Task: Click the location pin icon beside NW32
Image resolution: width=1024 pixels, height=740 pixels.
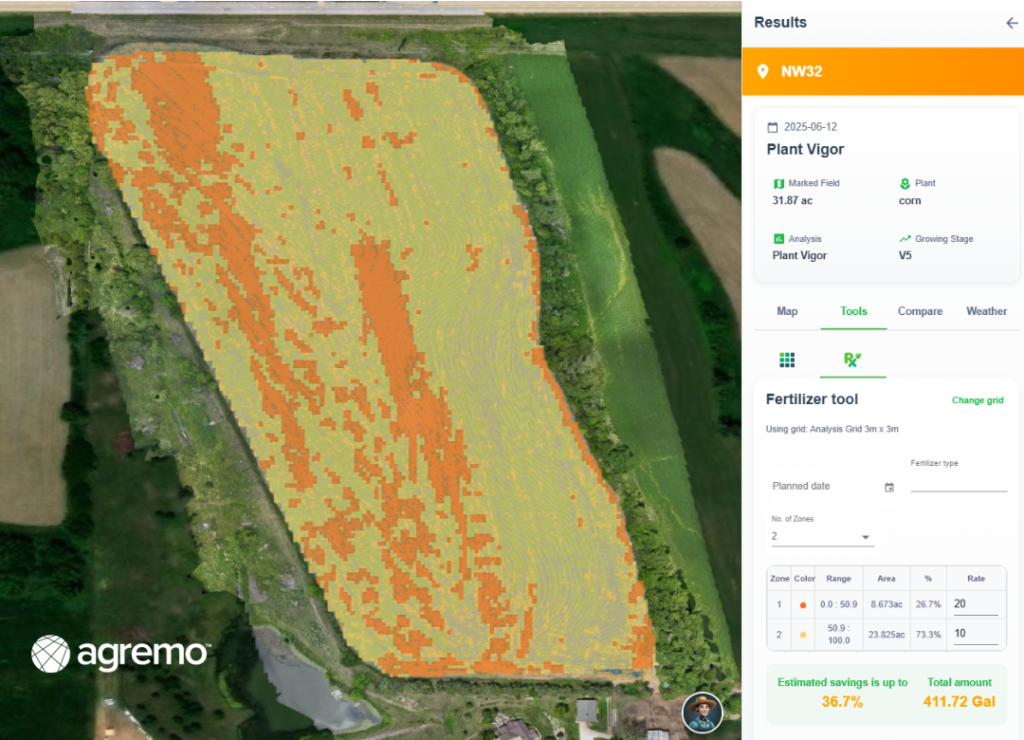Action: click(763, 72)
